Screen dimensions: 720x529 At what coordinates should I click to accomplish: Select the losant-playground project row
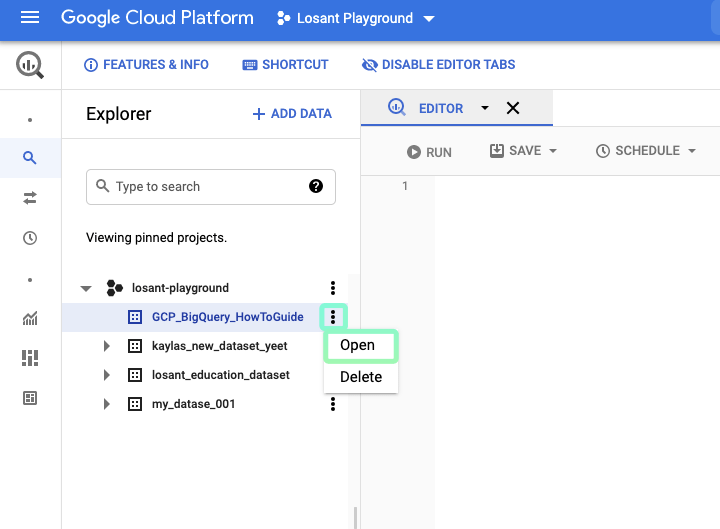[205, 288]
